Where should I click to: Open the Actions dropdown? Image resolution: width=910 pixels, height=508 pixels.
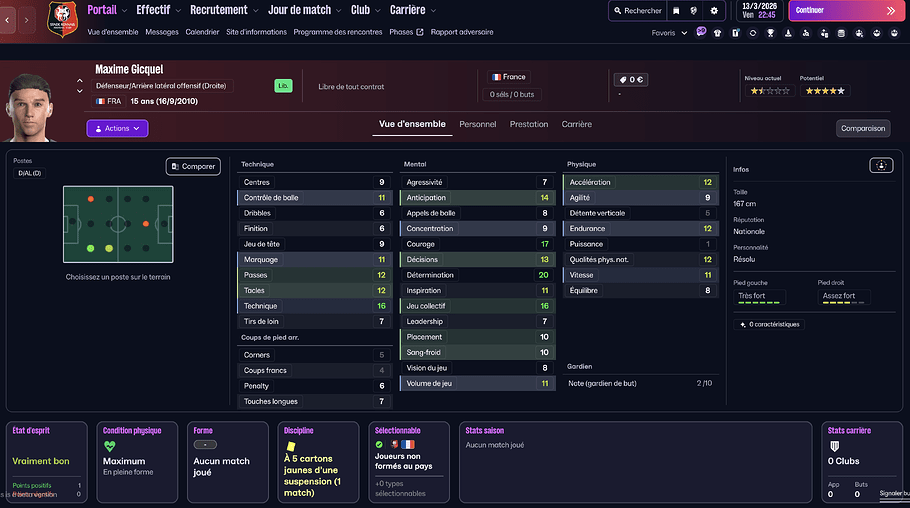pyautogui.click(x=117, y=128)
